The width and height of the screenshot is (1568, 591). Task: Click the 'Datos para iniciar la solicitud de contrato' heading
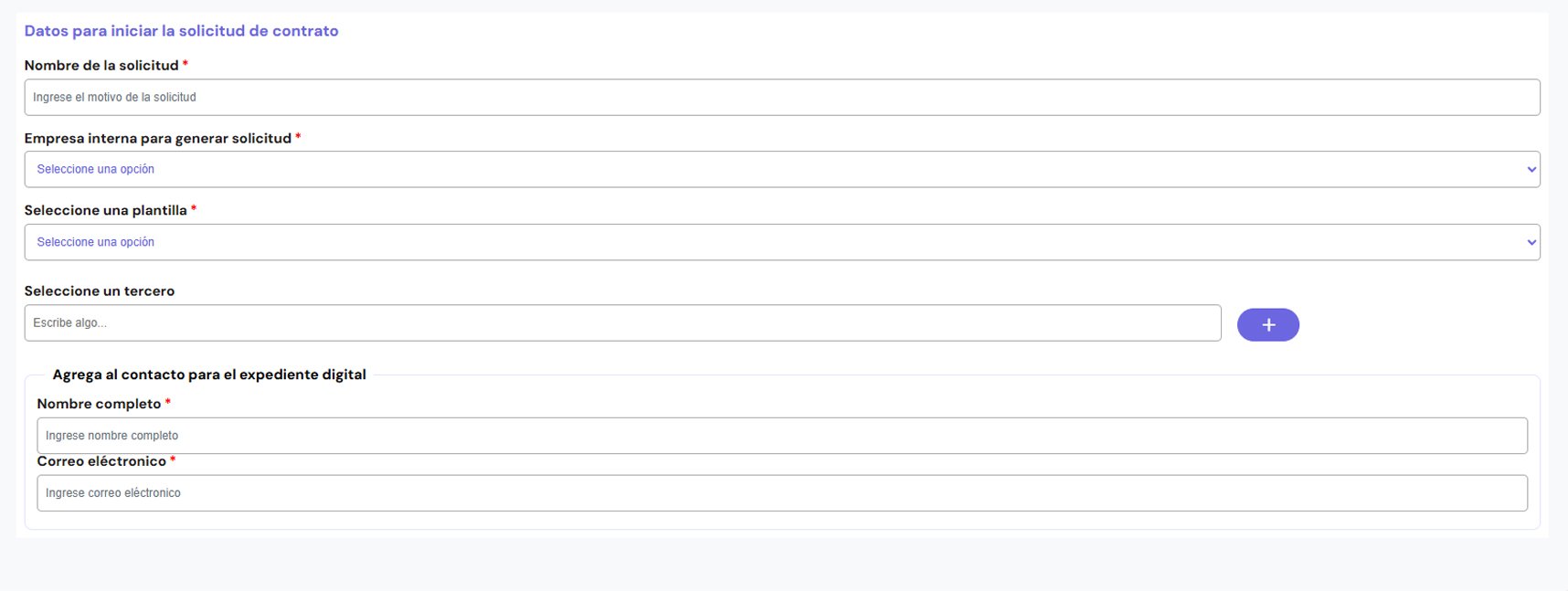[181, 31]
